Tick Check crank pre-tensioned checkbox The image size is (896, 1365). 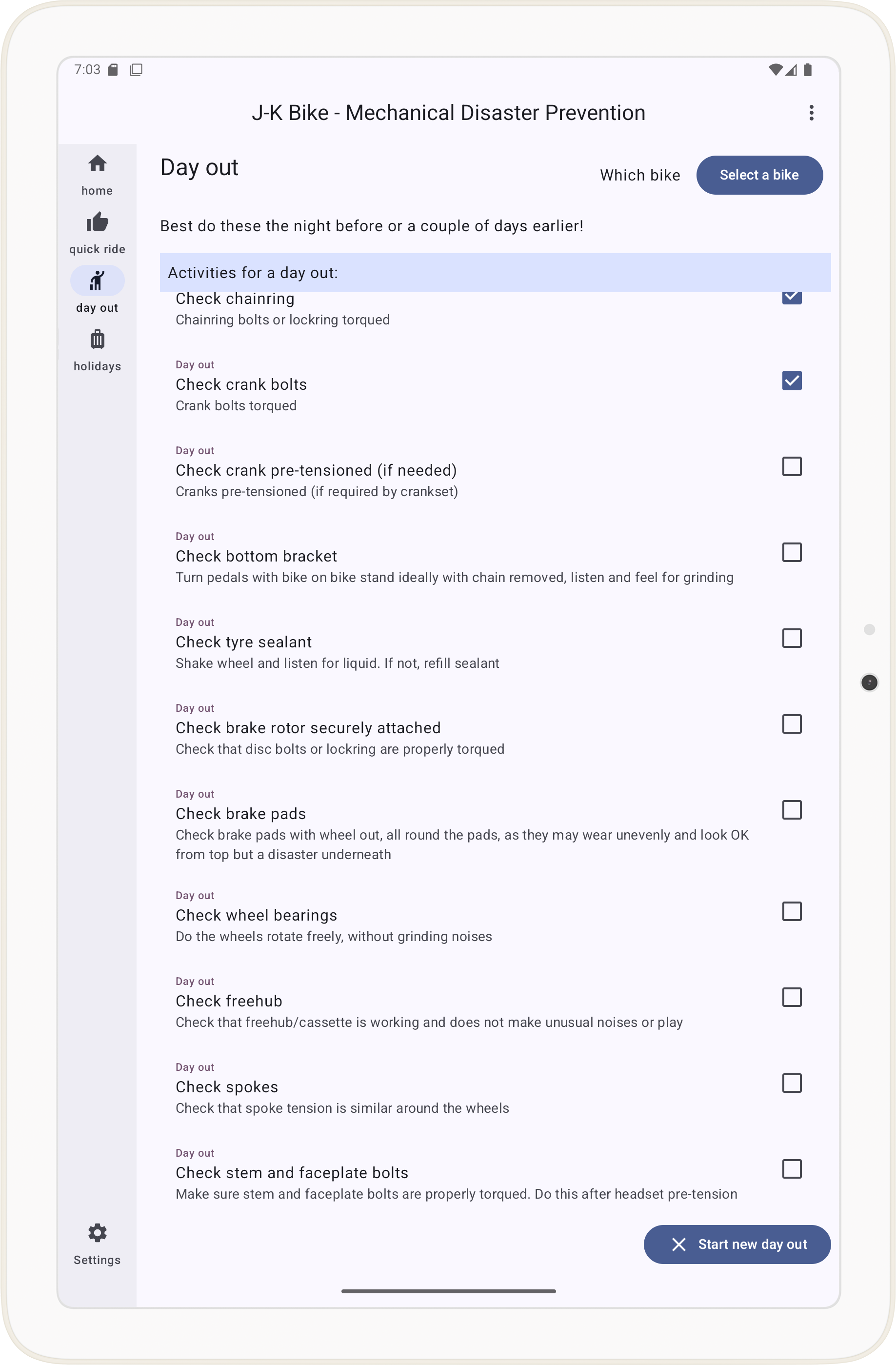[792, 466]
